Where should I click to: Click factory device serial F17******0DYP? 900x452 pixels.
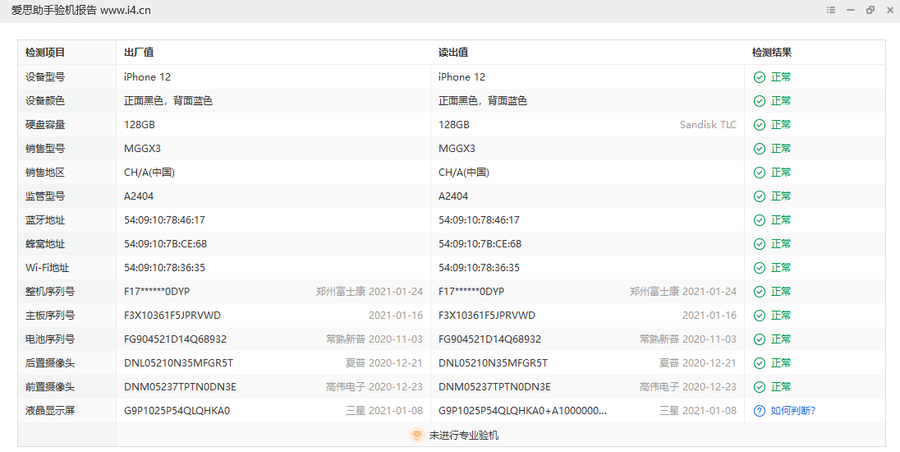click(x=157, y=292)
